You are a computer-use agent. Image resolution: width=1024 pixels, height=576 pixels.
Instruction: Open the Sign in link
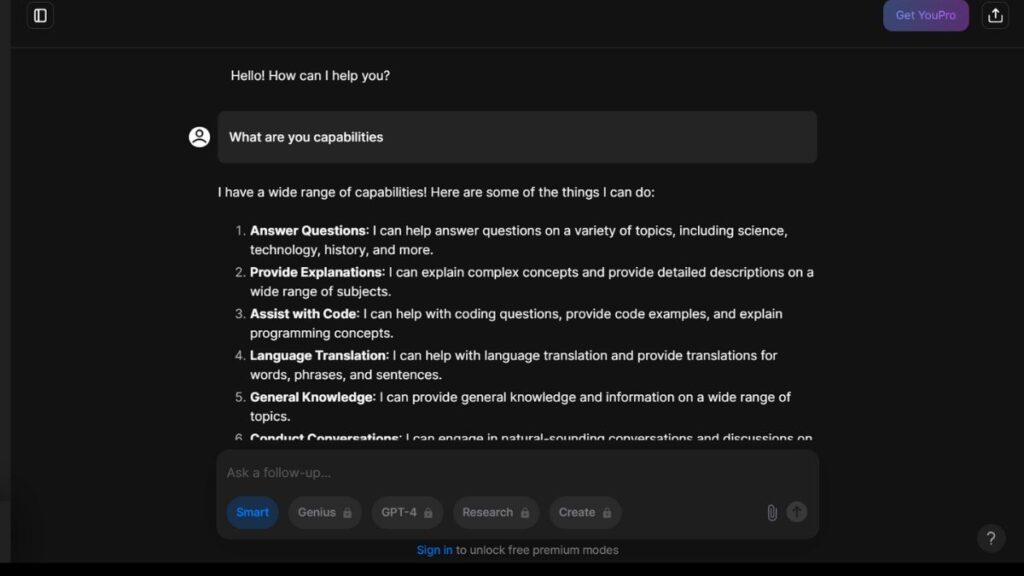(434, 550)
